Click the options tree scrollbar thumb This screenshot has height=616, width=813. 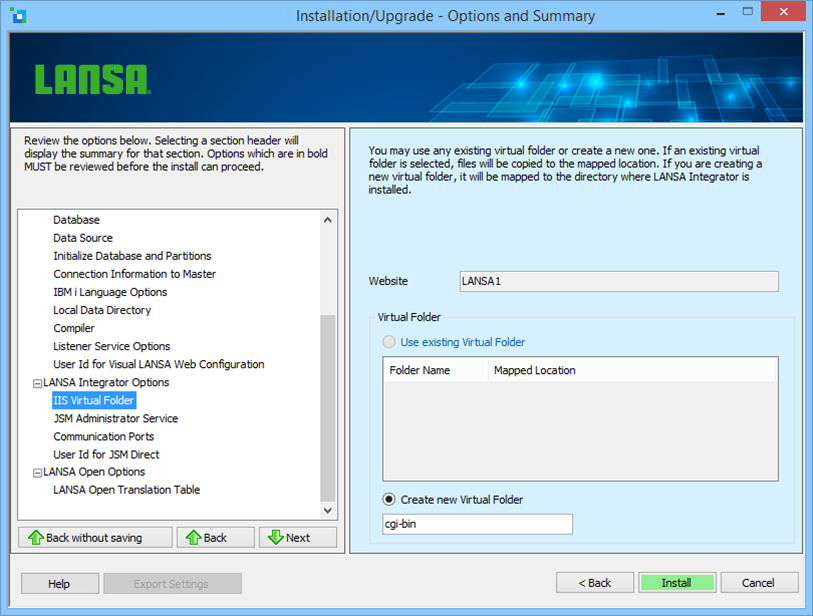[328, 408]
